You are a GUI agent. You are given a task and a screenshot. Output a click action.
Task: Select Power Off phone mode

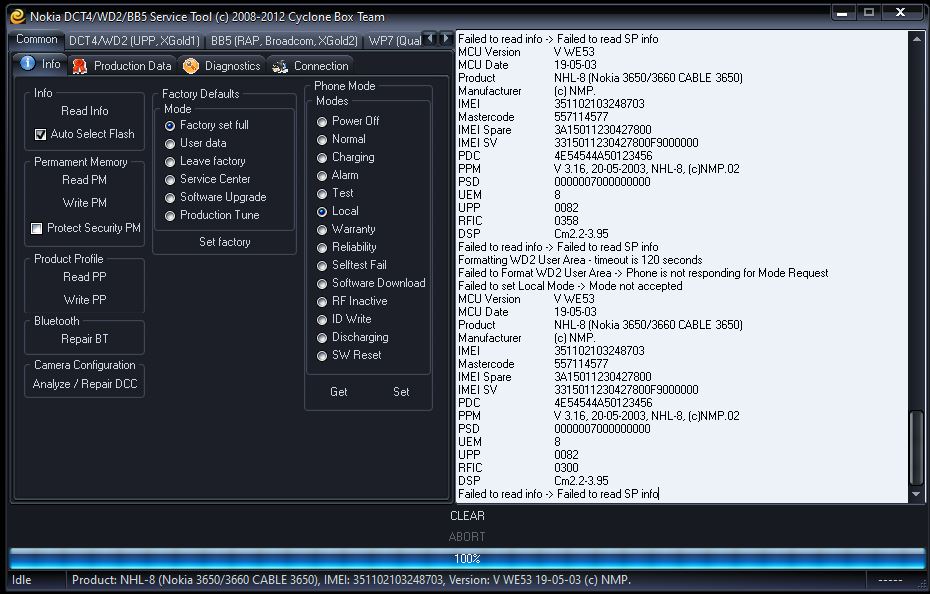(322, 121)
